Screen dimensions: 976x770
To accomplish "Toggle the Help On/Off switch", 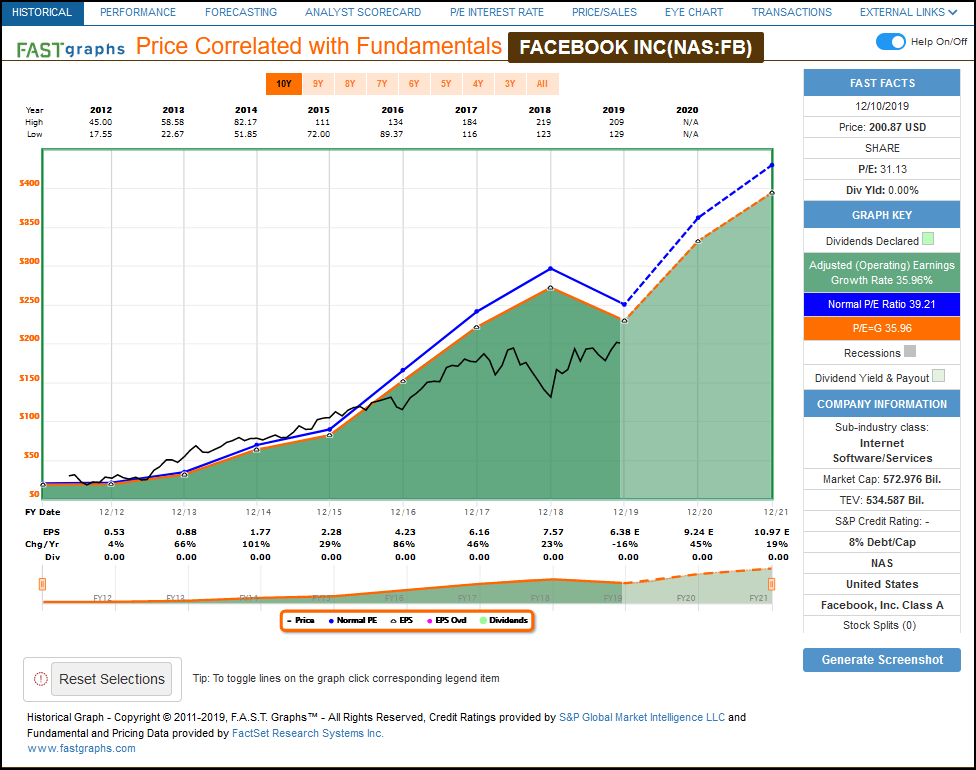I will pos(889,42).
